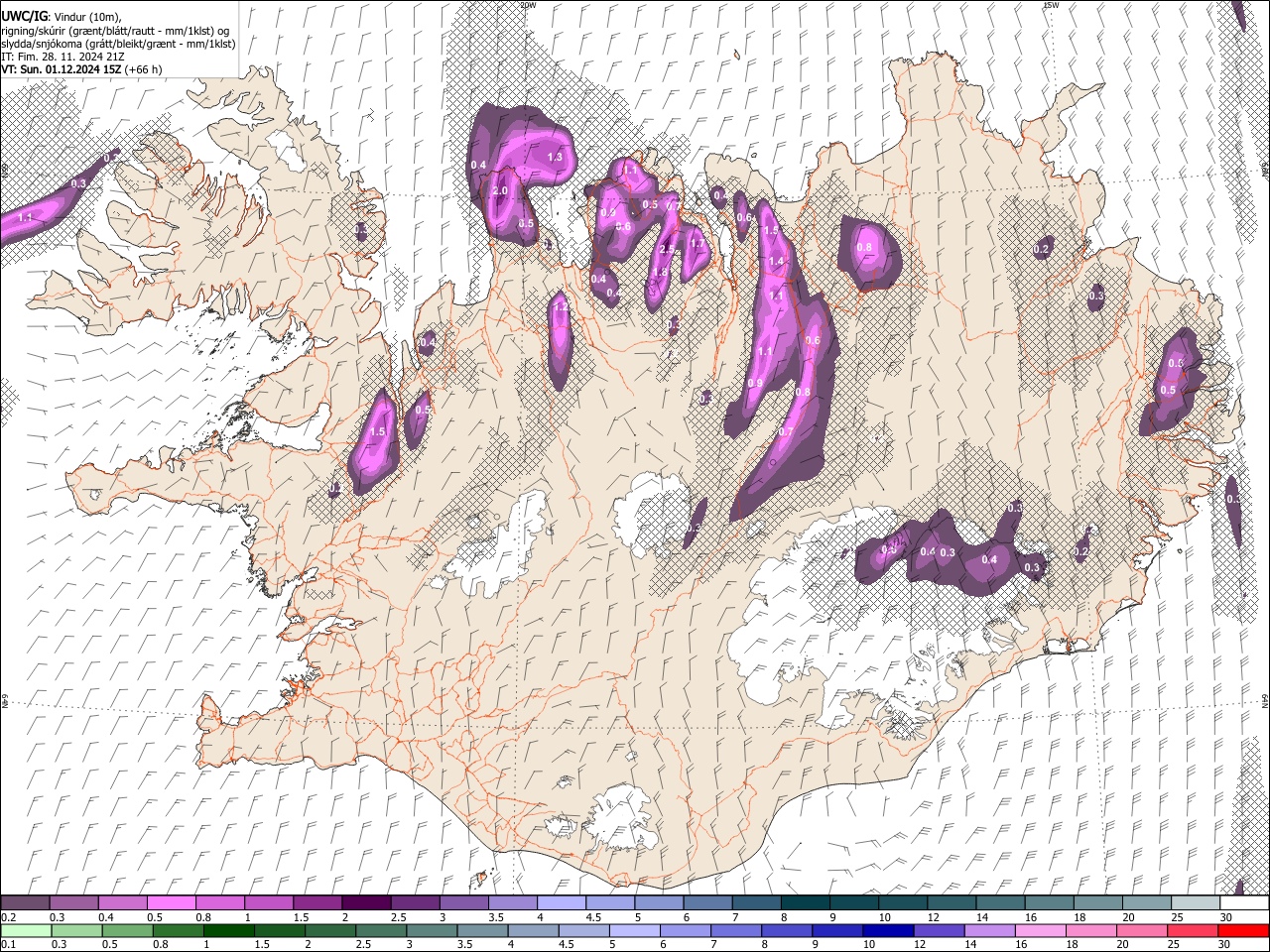
Task: Pick lower green swatch between 0.8 and 1
Action: 178,931
